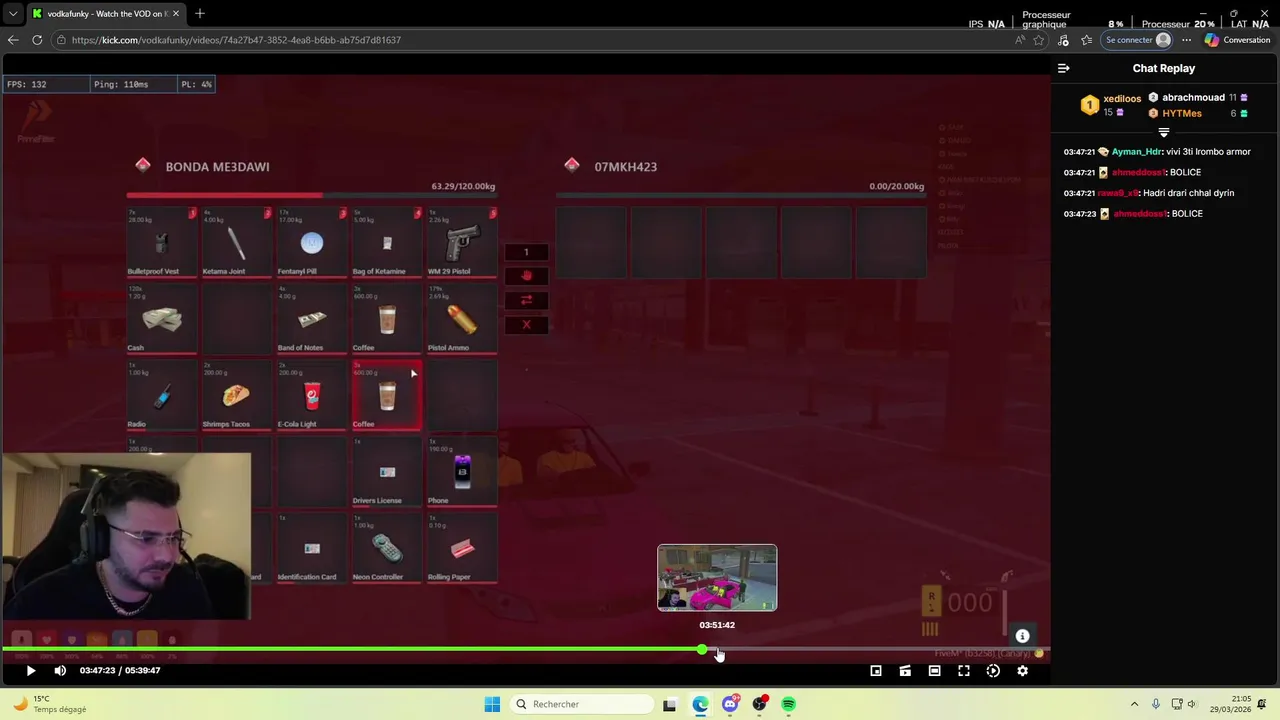Select the Band of Notes item
The height and width of the screenshot is (720, 1280).
[x=312, y=319]
